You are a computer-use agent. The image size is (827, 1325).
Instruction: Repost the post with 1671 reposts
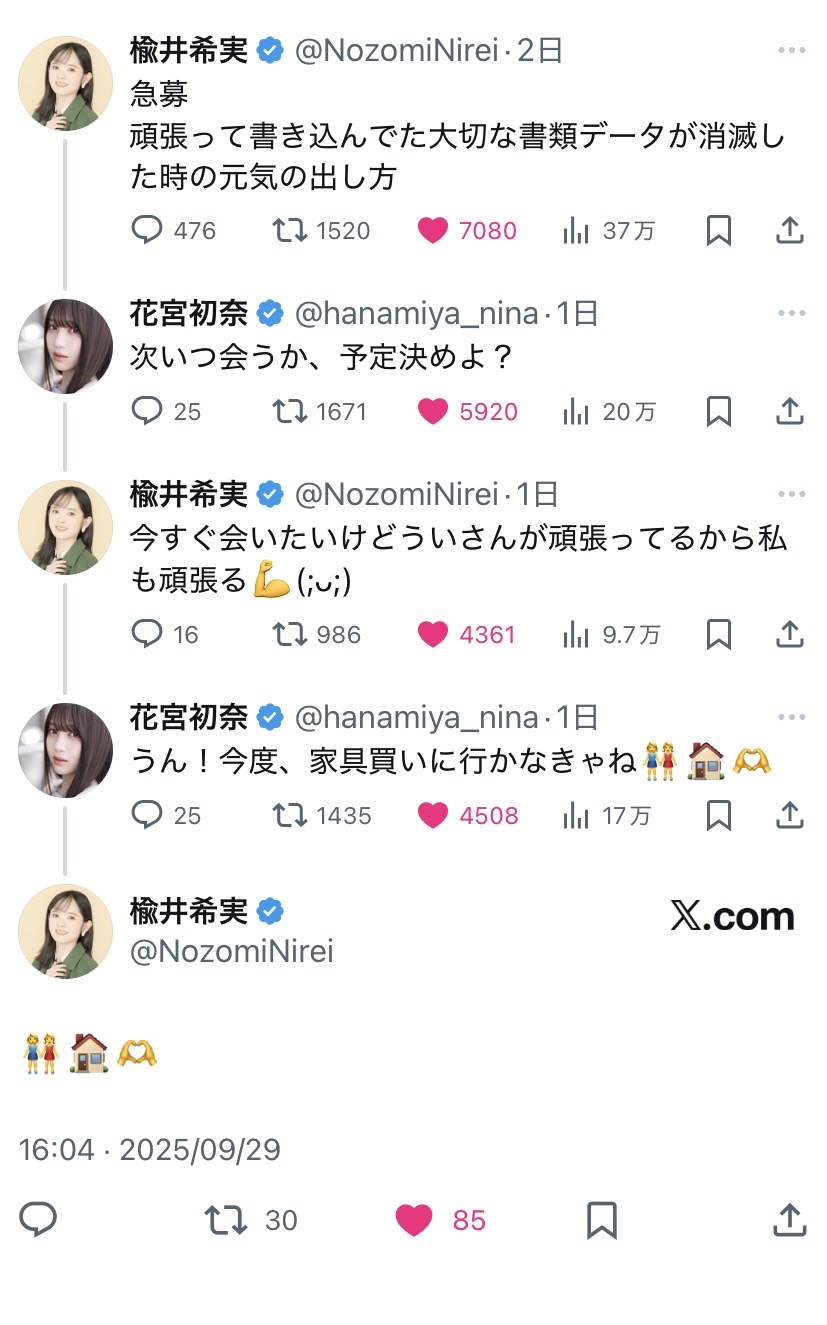click(290, 412)
